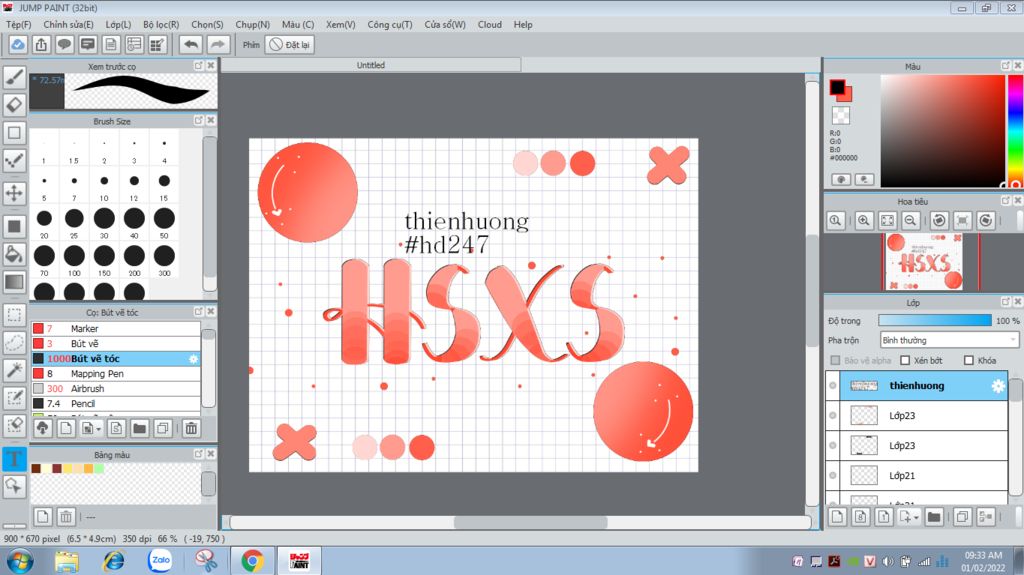The height and width of the screenshot is (575, 1024).
Task: Click the export/share toolbar icon
Action: 41,44
